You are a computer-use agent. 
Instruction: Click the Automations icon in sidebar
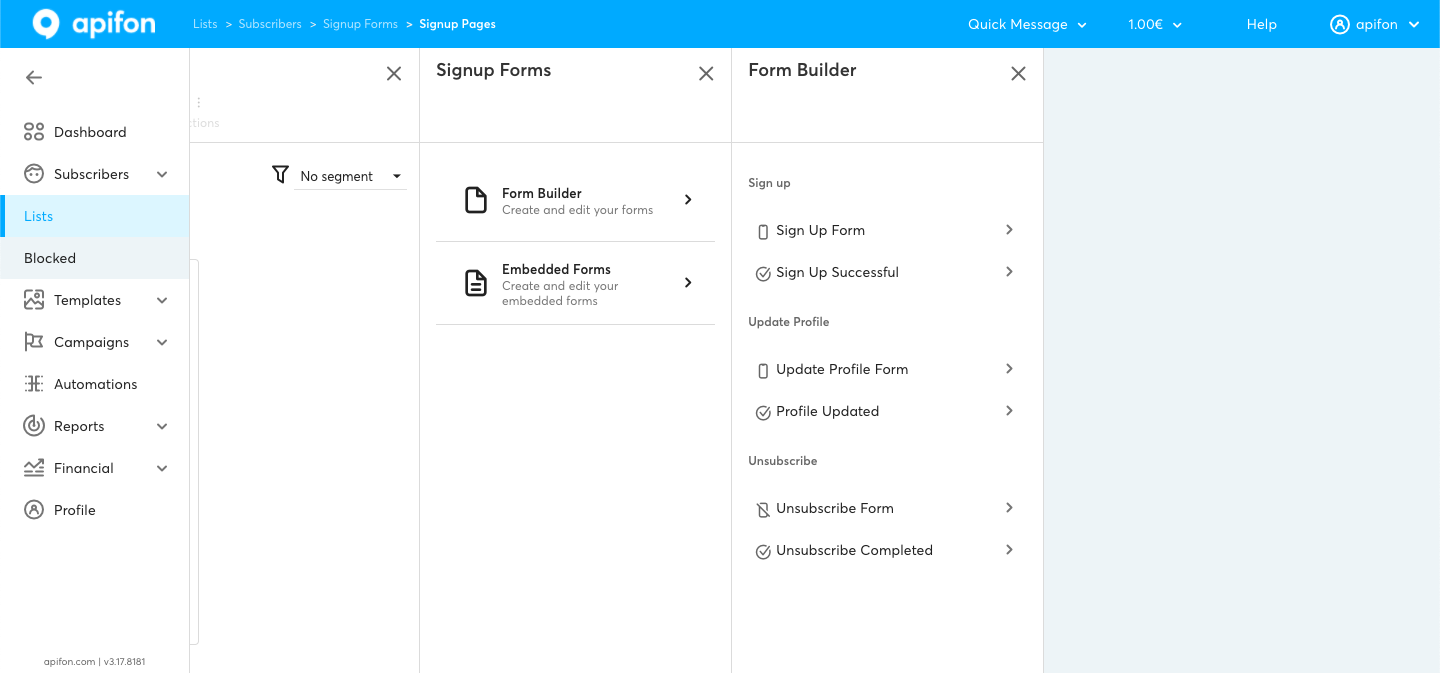(34, 384)
